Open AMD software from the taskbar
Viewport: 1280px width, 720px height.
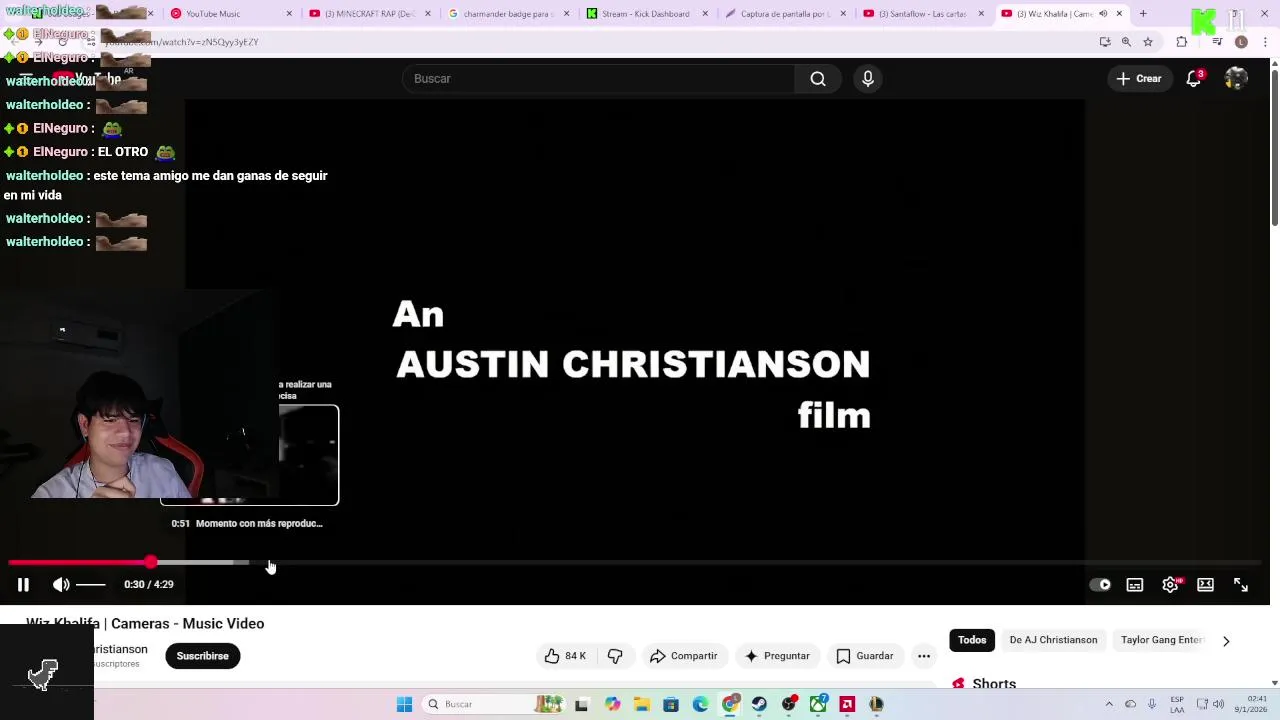[x=847, y=704]
